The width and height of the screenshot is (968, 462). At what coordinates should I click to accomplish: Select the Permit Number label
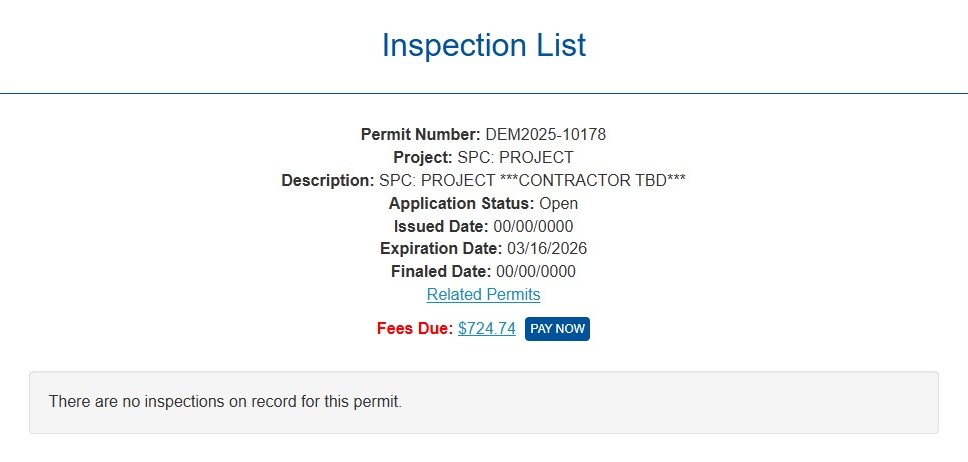pos(420,134)
